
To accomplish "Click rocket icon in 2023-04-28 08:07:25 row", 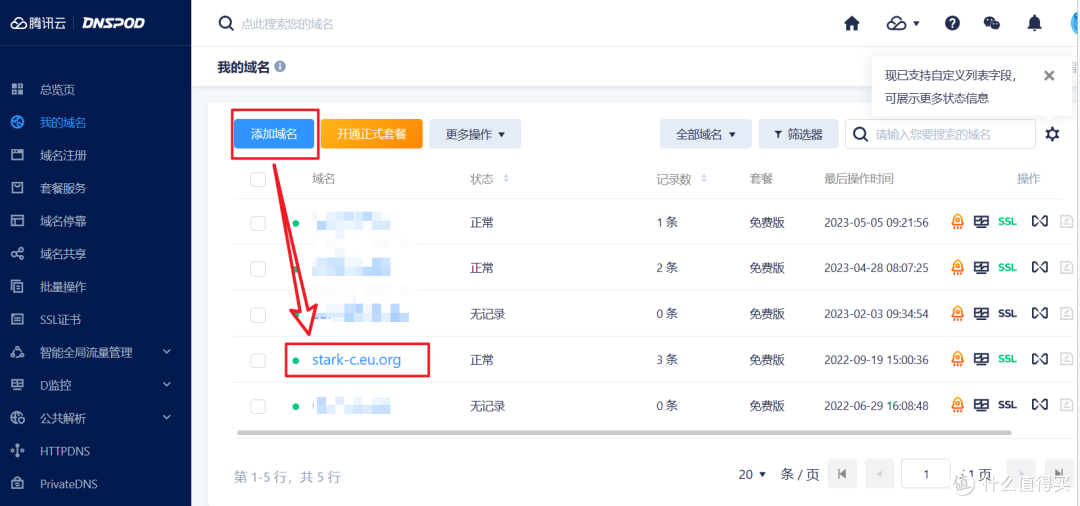I will tap(957, 267).
